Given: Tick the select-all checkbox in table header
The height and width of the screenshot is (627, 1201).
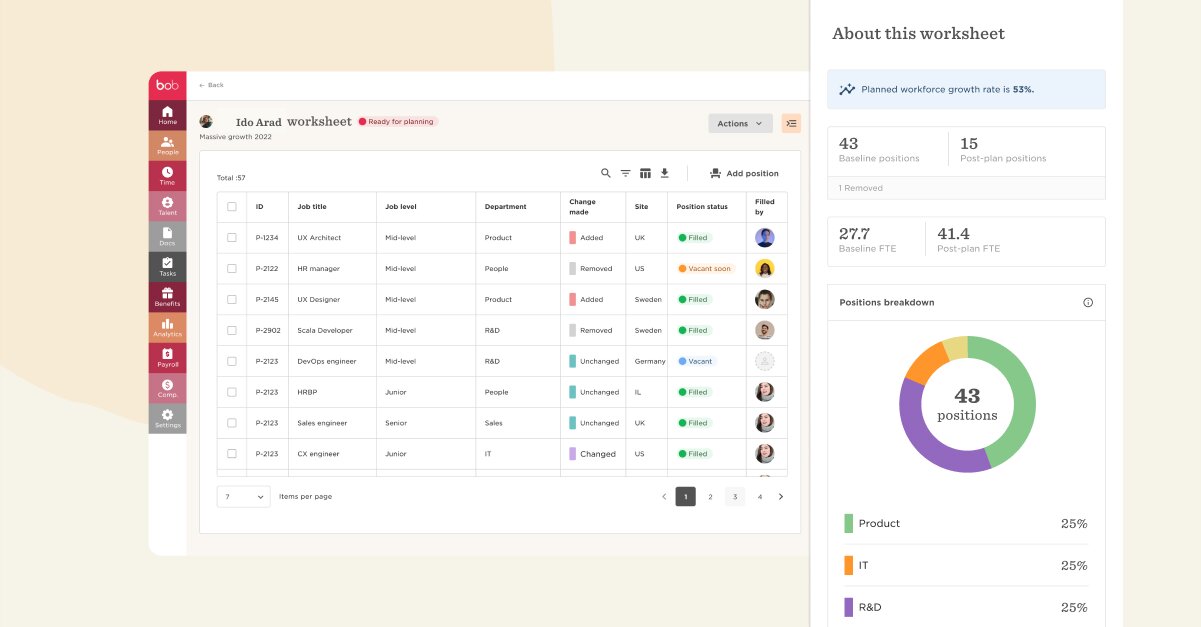Looking at the screenshot, I should (232, 207).
